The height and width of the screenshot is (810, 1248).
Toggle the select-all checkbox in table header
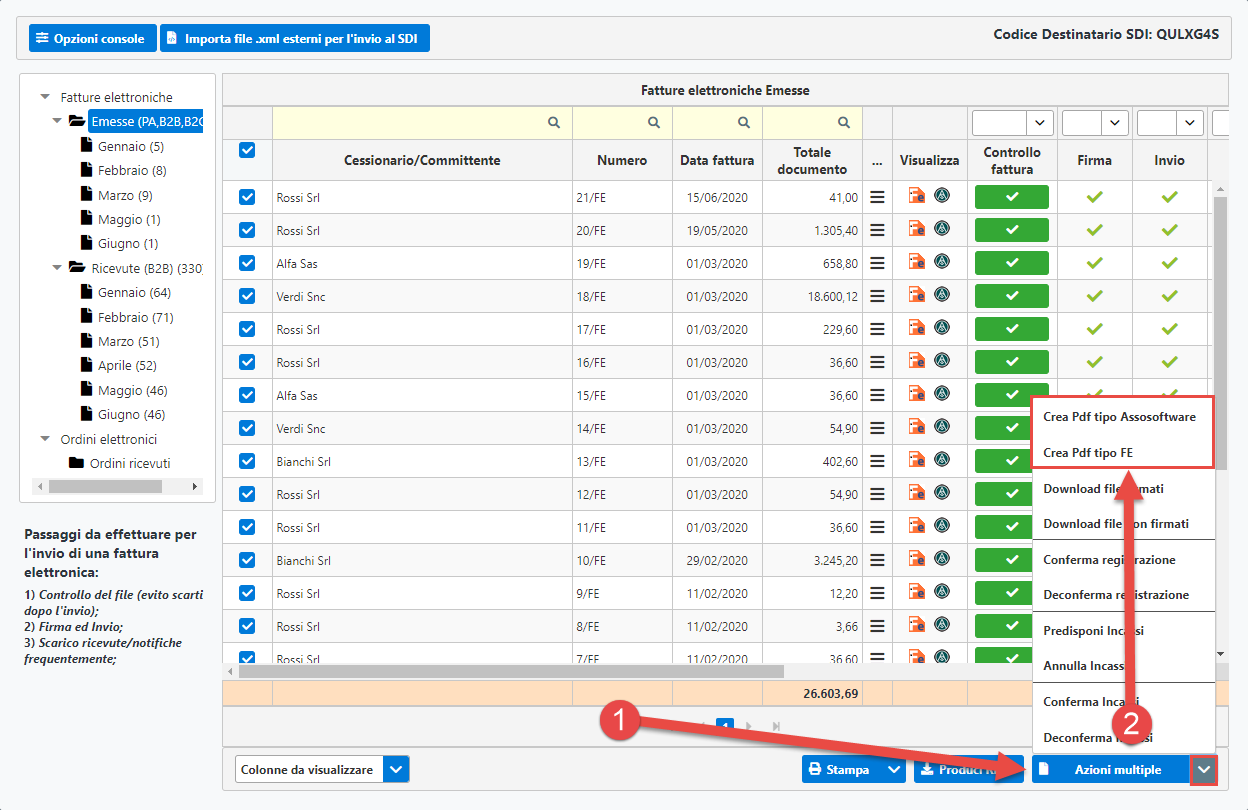point(247,150)
